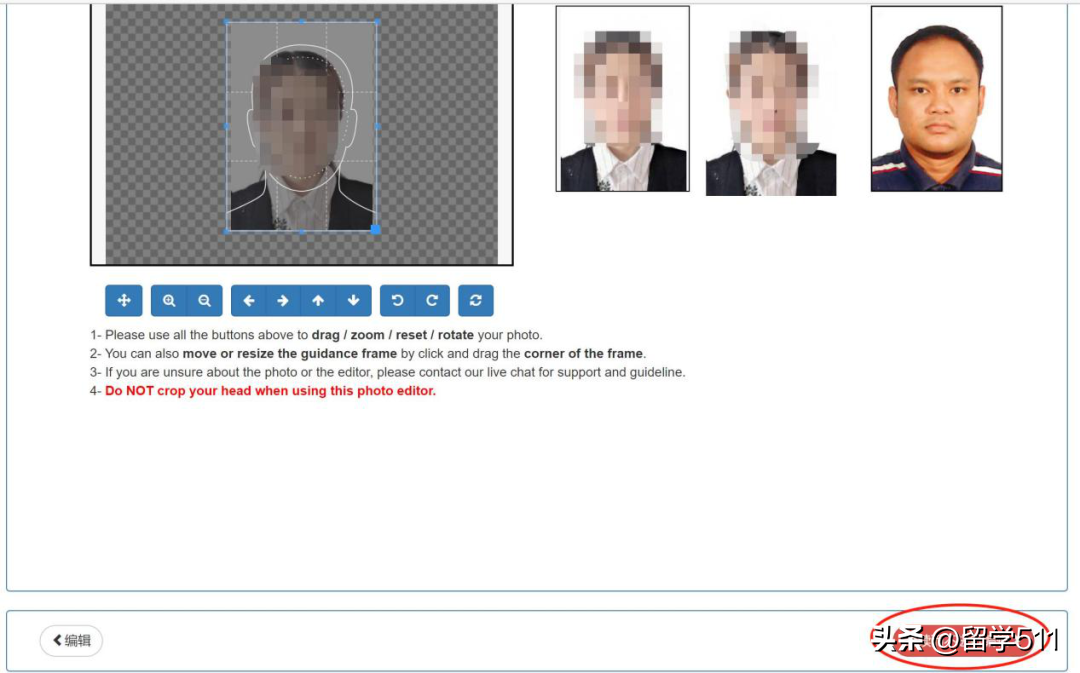Click the top-right corner handle of guidance frame
The height and width of the screenshot is (673, 1080).
[x=376, y=21]
